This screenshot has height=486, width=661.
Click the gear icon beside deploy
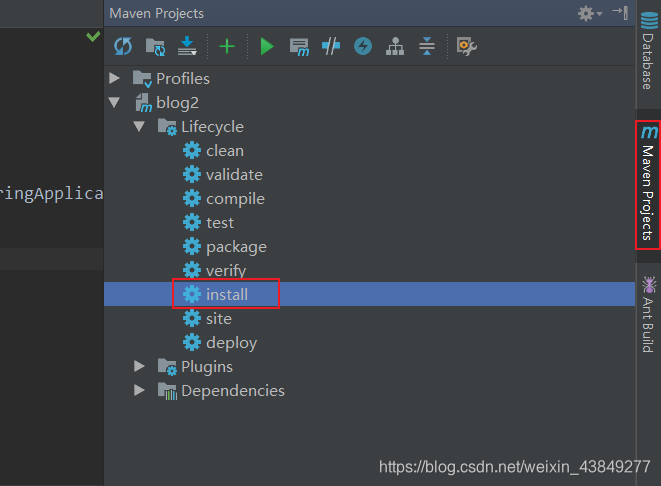coord(192,343)
